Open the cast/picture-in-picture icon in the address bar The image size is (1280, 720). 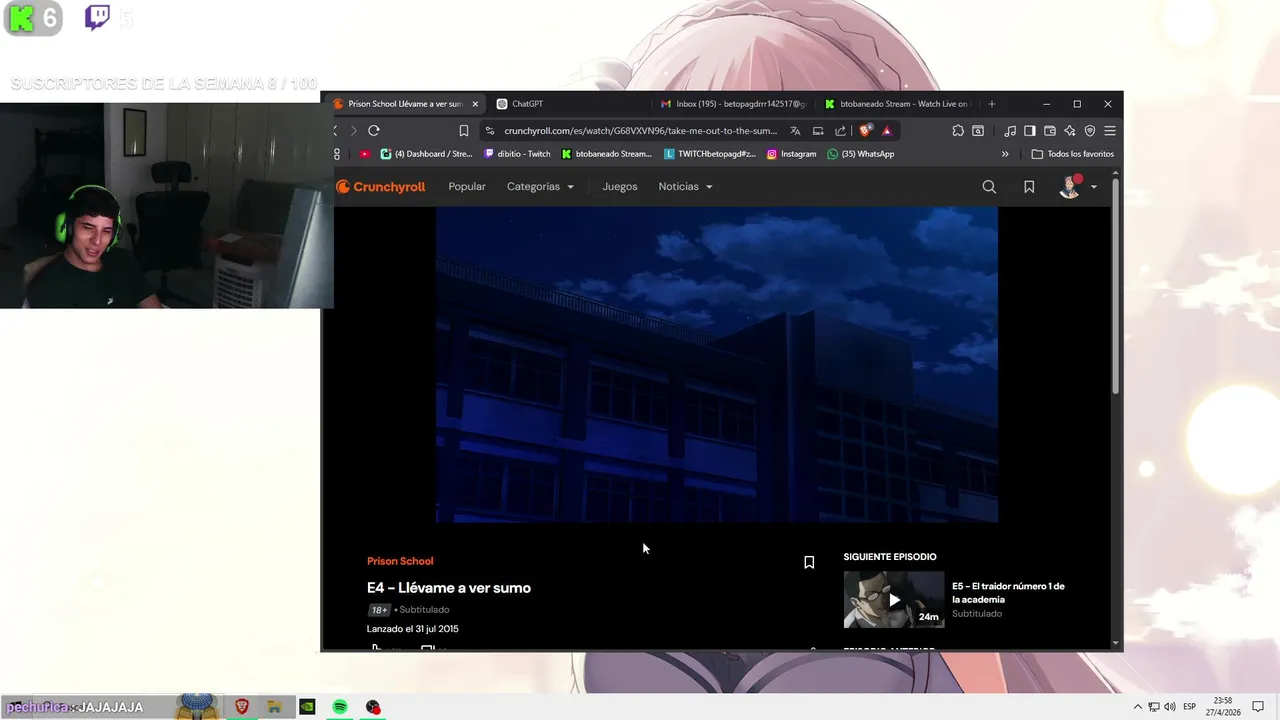[x=818, y=130]
